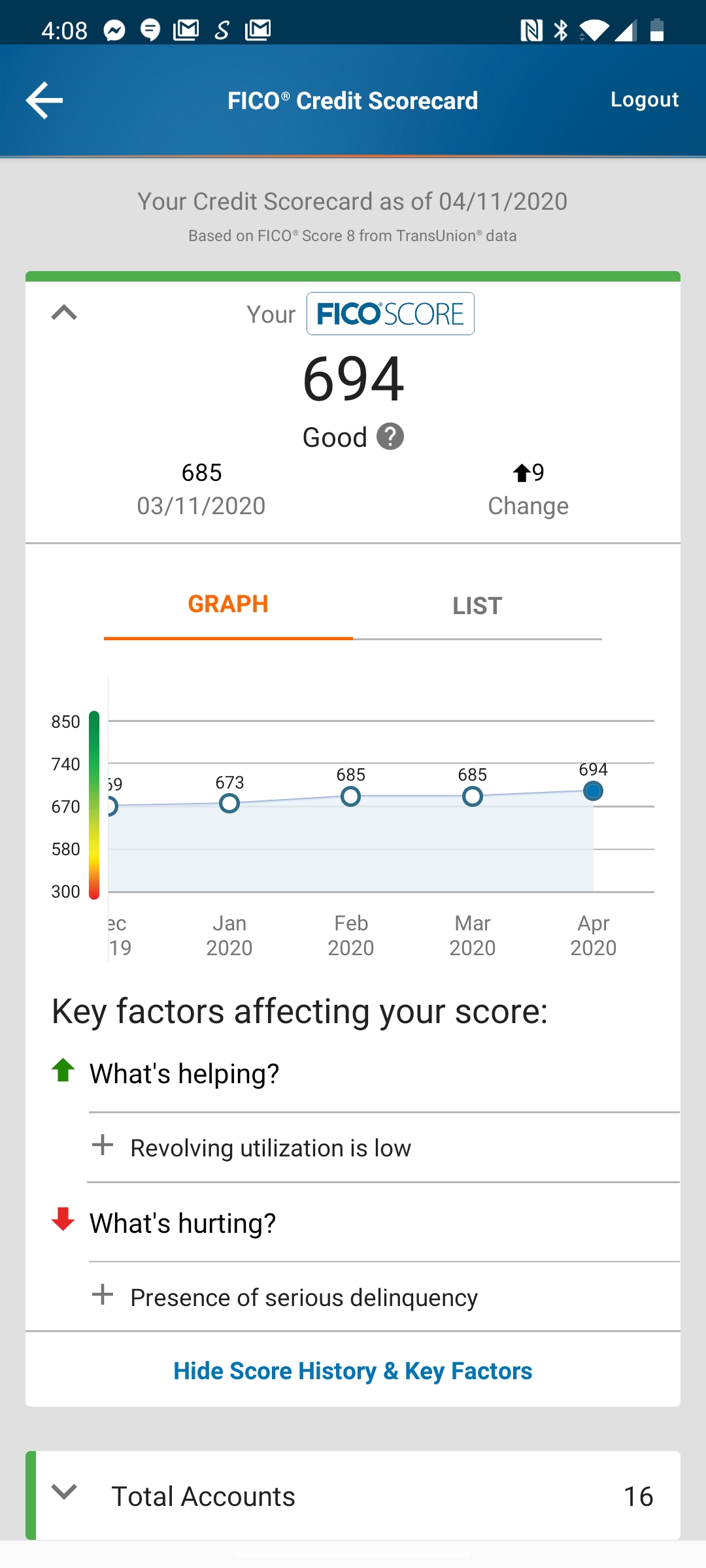706x1568 pixels.
Task: Select the Apr 2020 score point 694
Action: click(x=593, y=791)
